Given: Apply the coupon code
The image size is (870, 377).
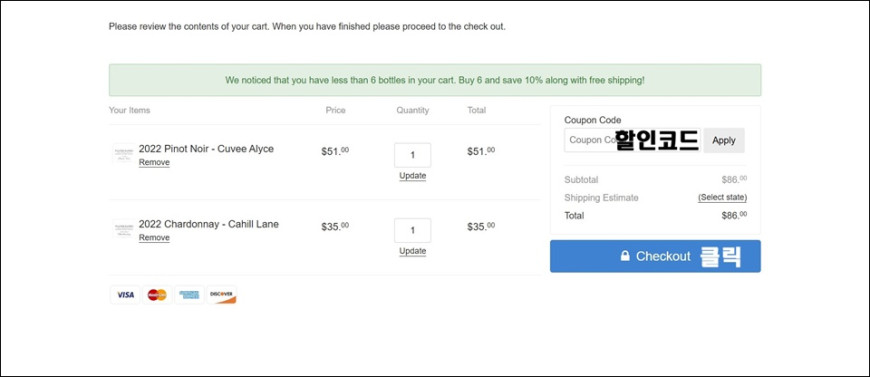Looking at the screenshot, I should pyautogui.click(x=724, y=140).
